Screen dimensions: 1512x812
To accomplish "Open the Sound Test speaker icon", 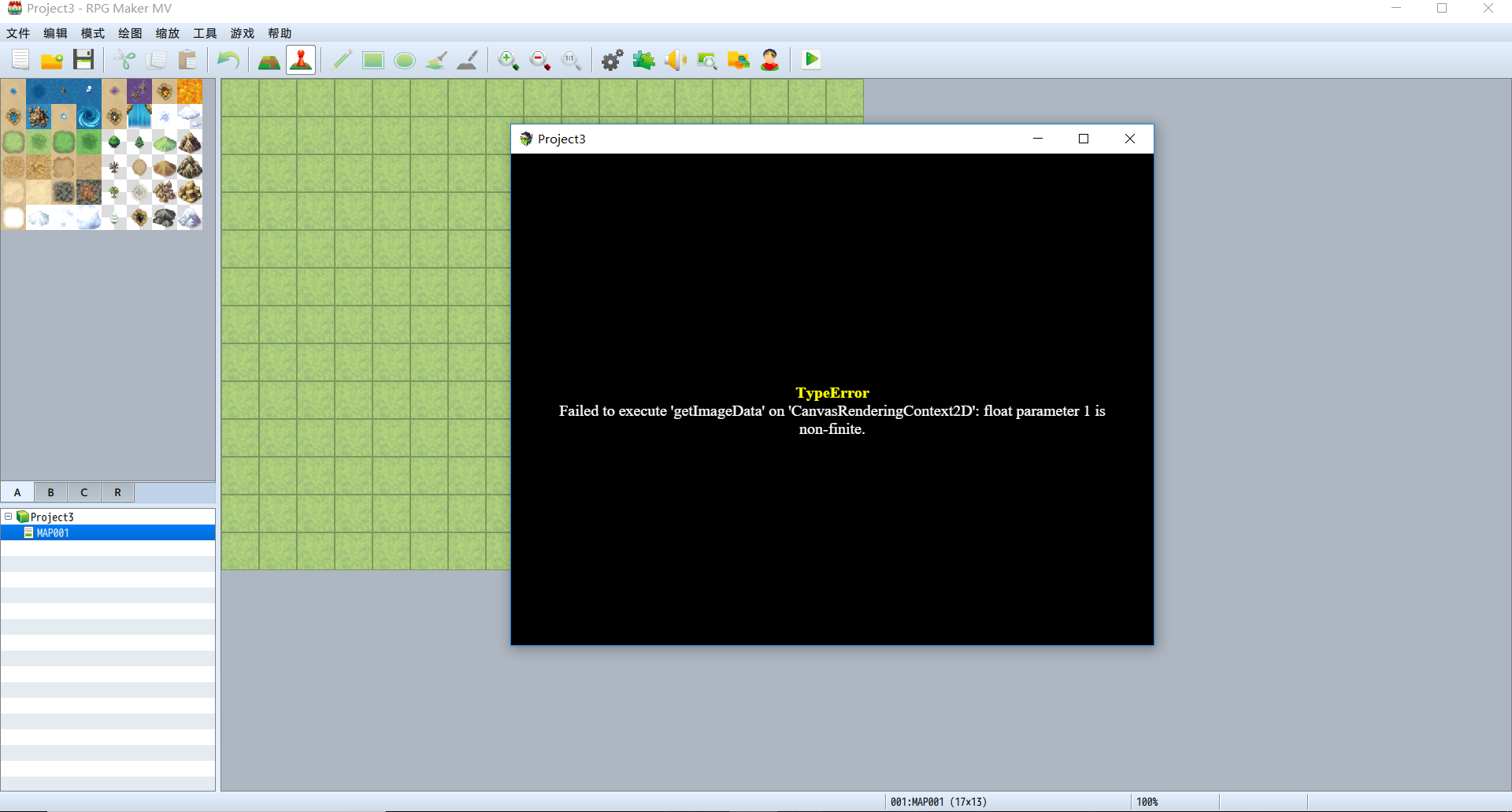I will 676,60.
